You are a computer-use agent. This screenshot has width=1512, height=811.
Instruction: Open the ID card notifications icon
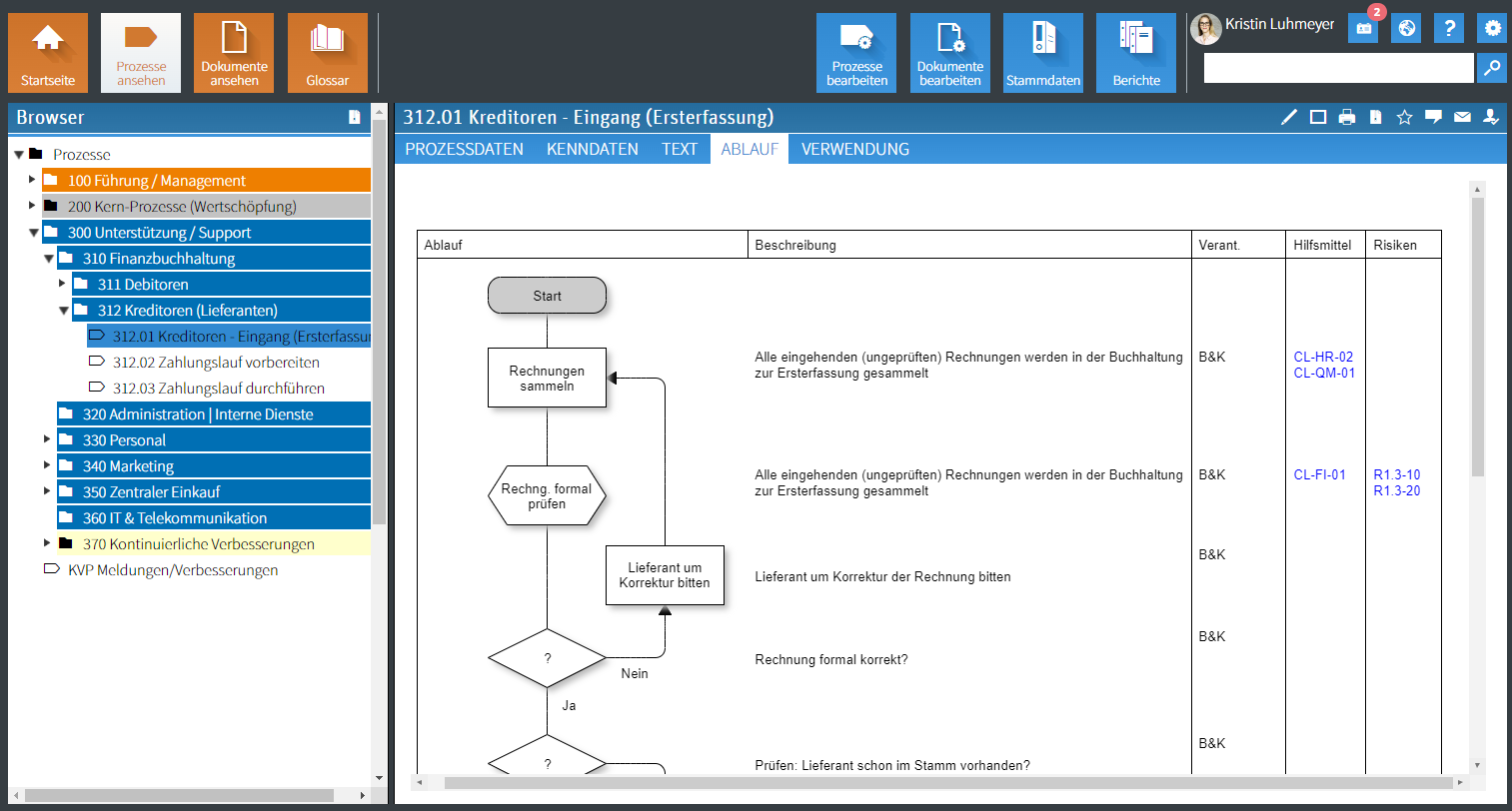coord(1363,28)
